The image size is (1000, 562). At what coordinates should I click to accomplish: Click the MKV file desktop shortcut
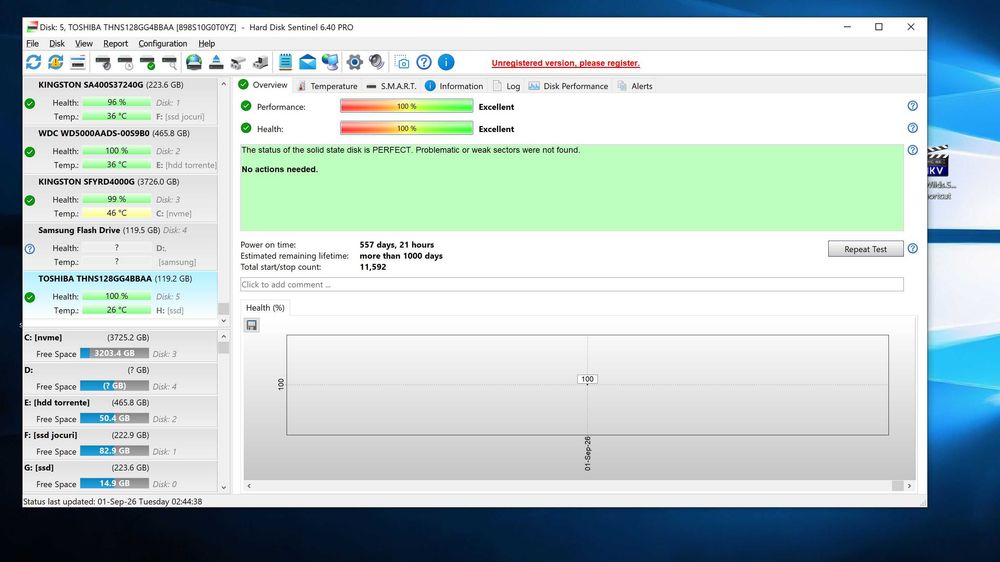point(938,172)
